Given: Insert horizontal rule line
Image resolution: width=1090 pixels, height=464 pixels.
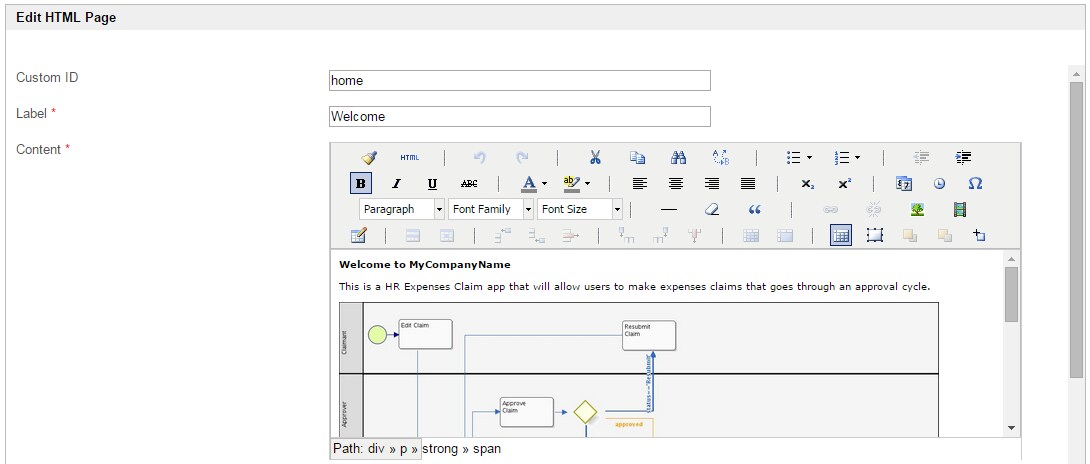Looking at the screenshot, I should tap(669, 209).
